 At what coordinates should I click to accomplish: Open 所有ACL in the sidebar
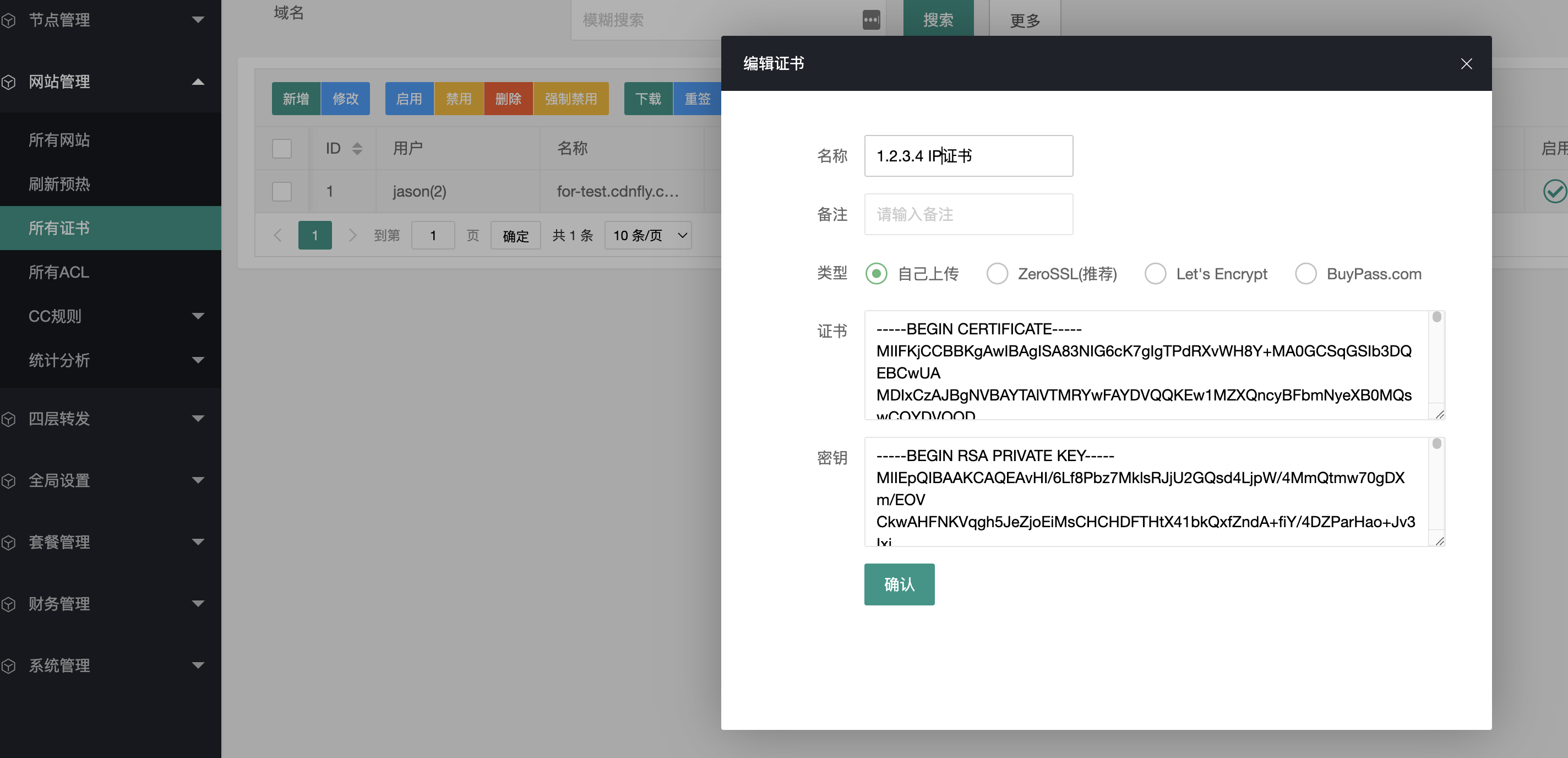pos(59,272)
